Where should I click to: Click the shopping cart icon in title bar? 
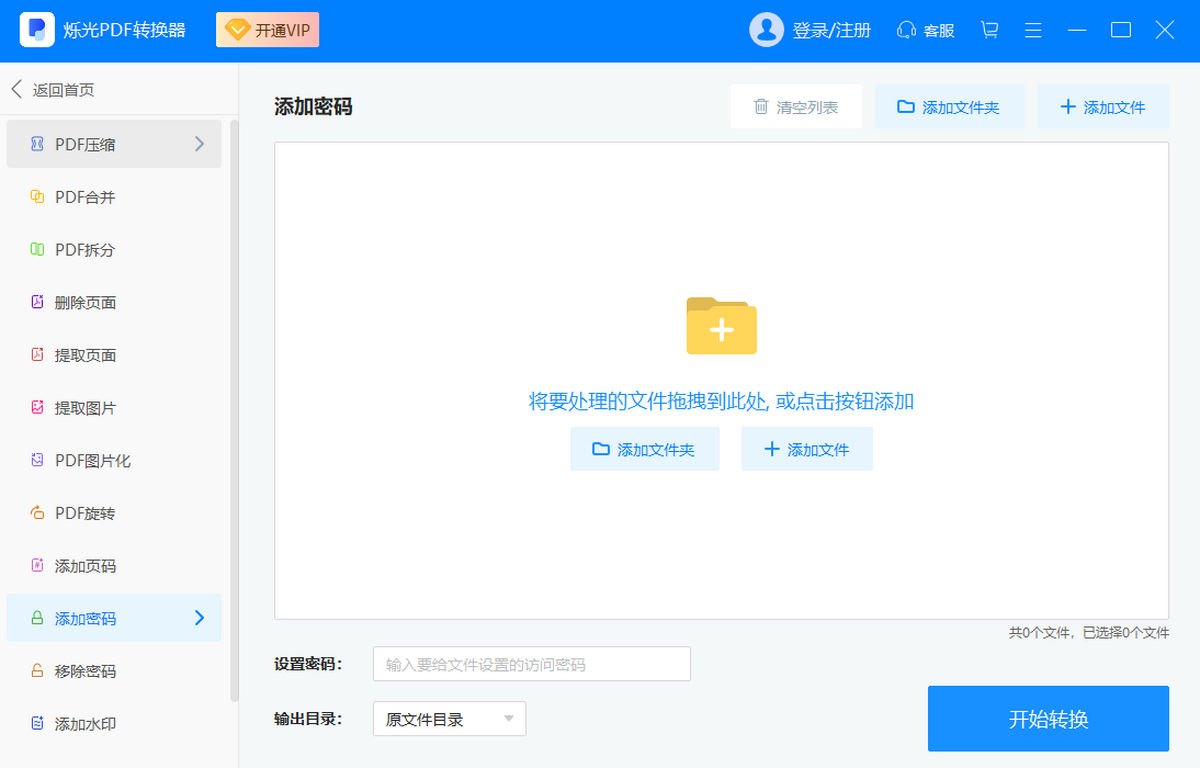click(989, 30)
